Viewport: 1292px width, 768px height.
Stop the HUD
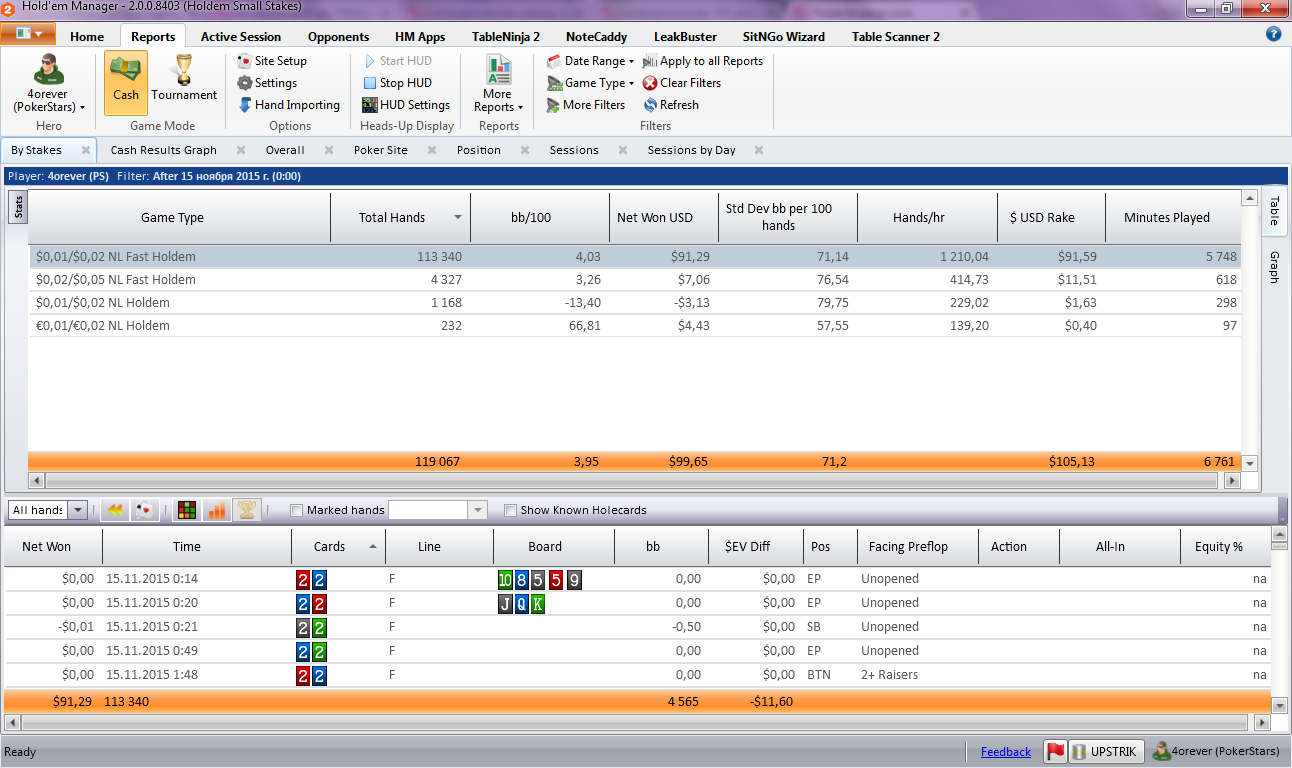[x=397, y=83]
